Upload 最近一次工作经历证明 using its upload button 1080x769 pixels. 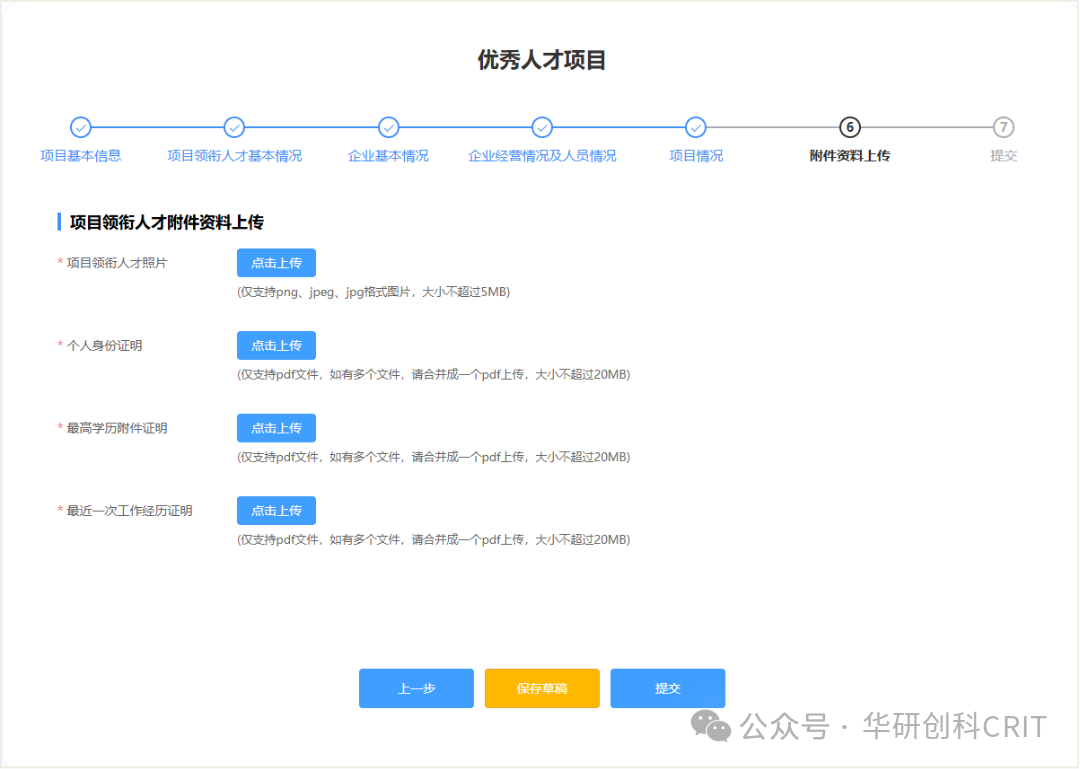pyautogui.click(x=276, y=510)
